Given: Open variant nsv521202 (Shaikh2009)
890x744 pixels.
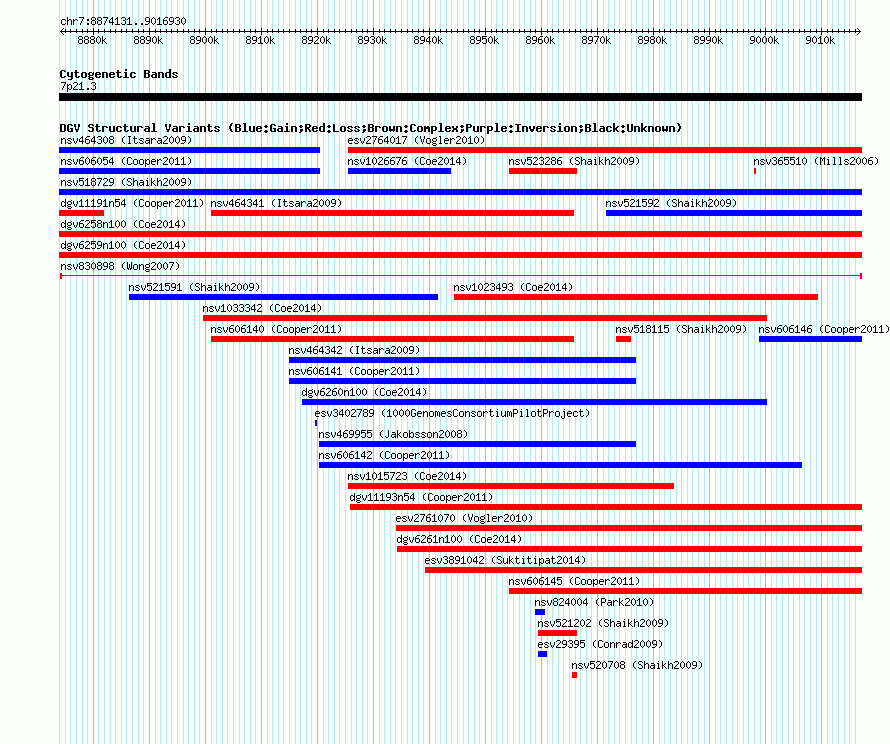Looking at the screenshot, I should coord(603,623).
